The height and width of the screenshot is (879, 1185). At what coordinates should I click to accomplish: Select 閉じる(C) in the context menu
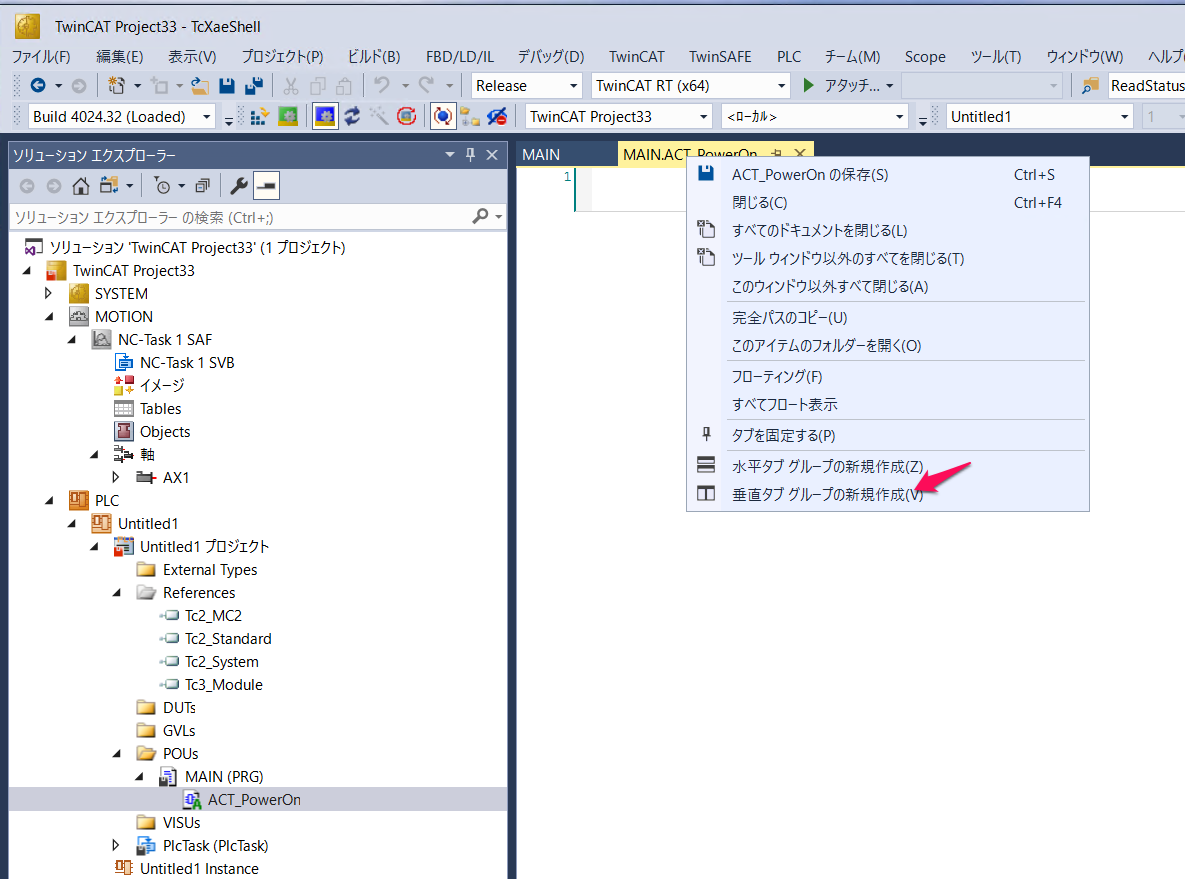point(887,203)
